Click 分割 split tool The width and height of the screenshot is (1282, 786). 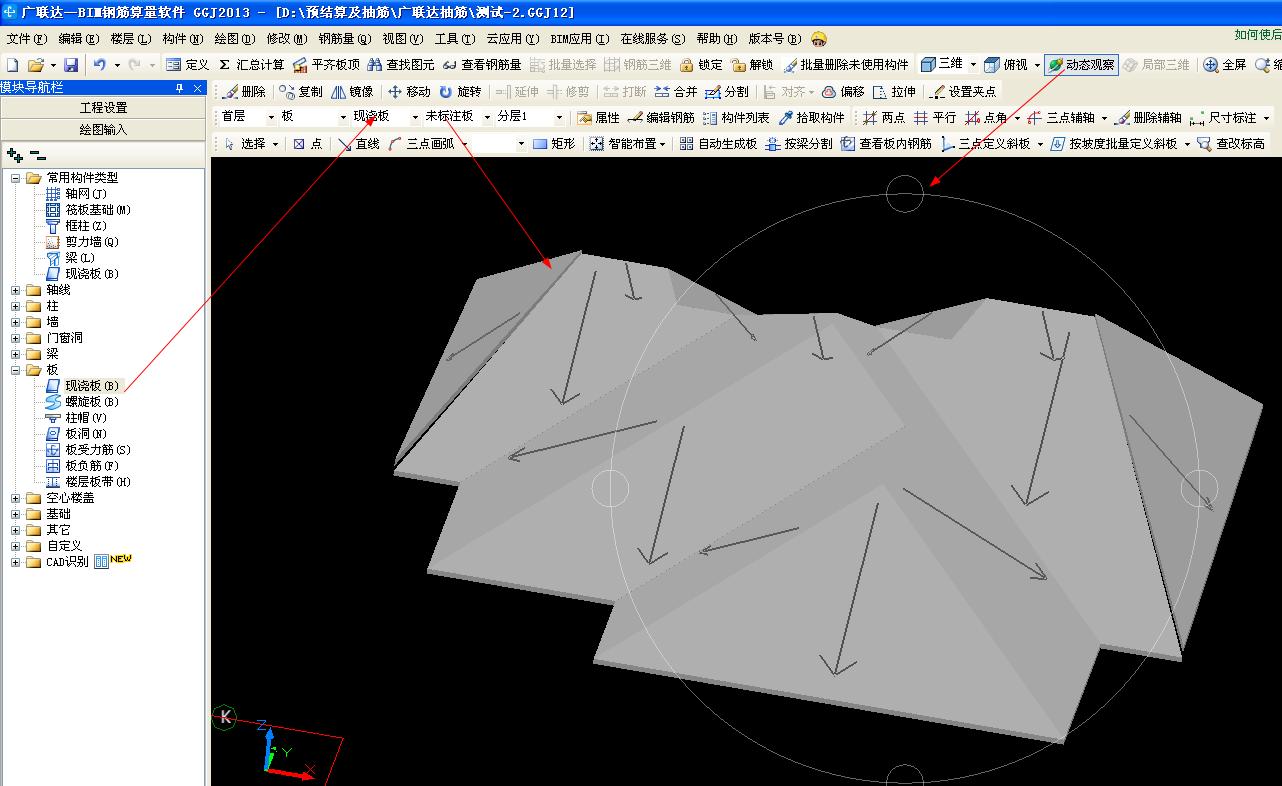727,91
